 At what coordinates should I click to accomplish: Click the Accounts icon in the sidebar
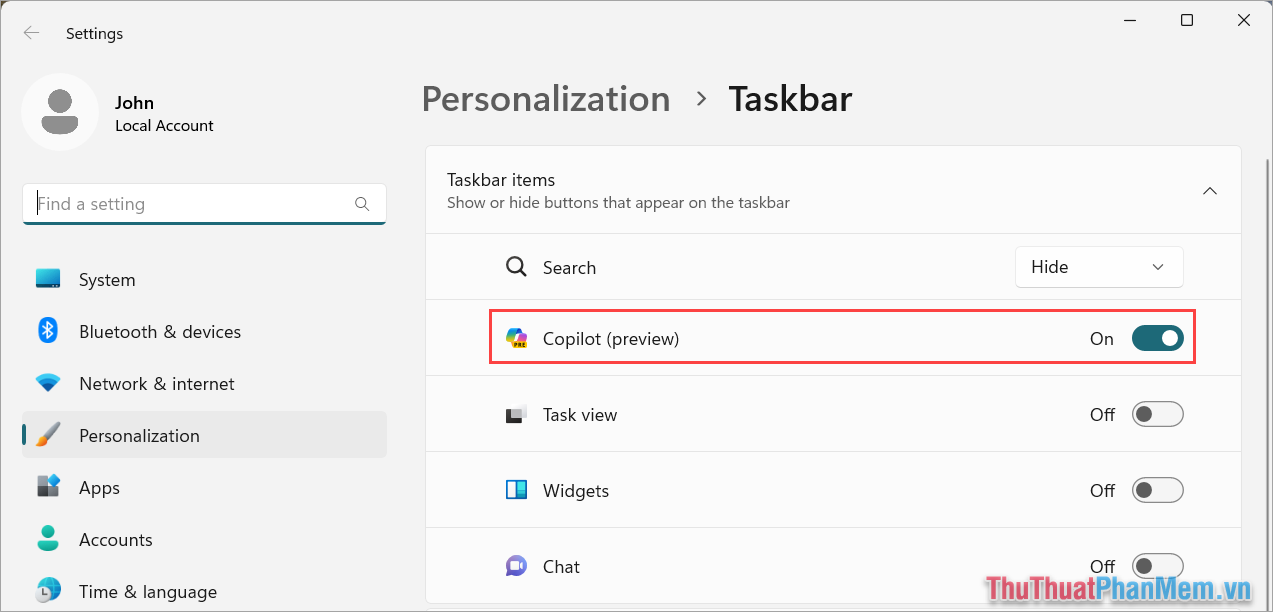pos(48,539)
